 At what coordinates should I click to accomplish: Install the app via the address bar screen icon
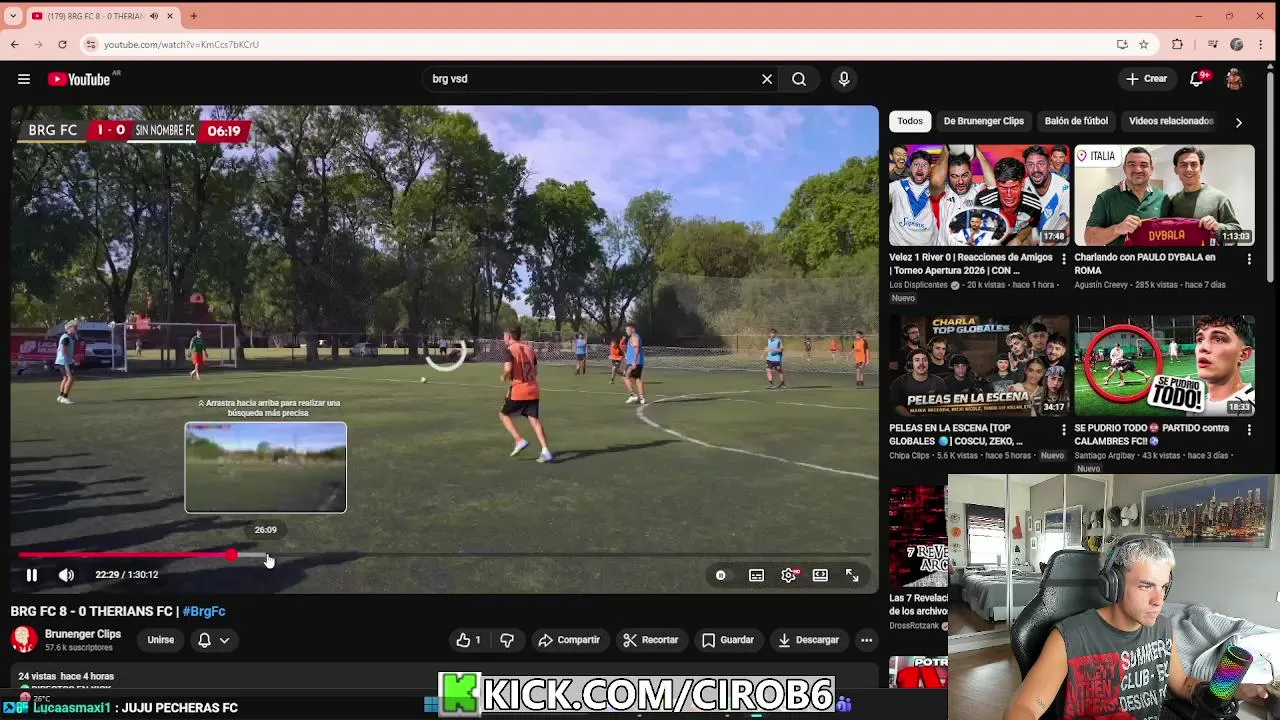point(1122,44)
